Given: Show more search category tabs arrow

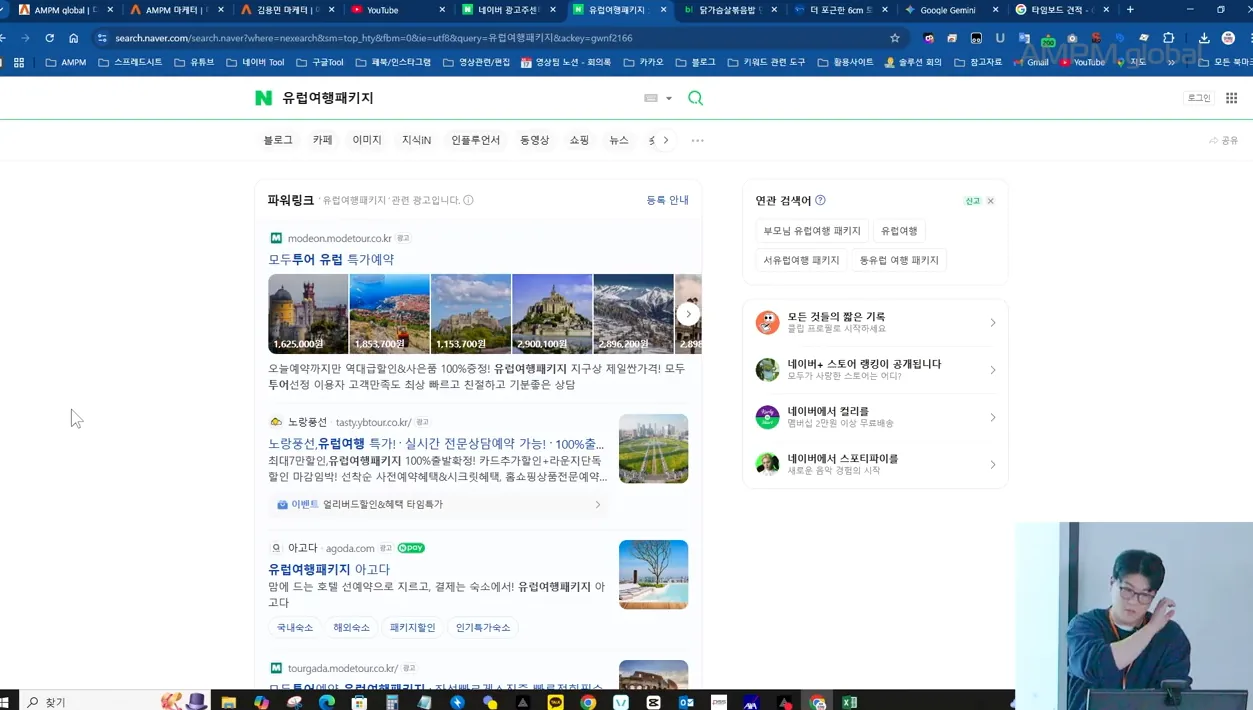Looking at the screenshot, I should coord(666,140).
